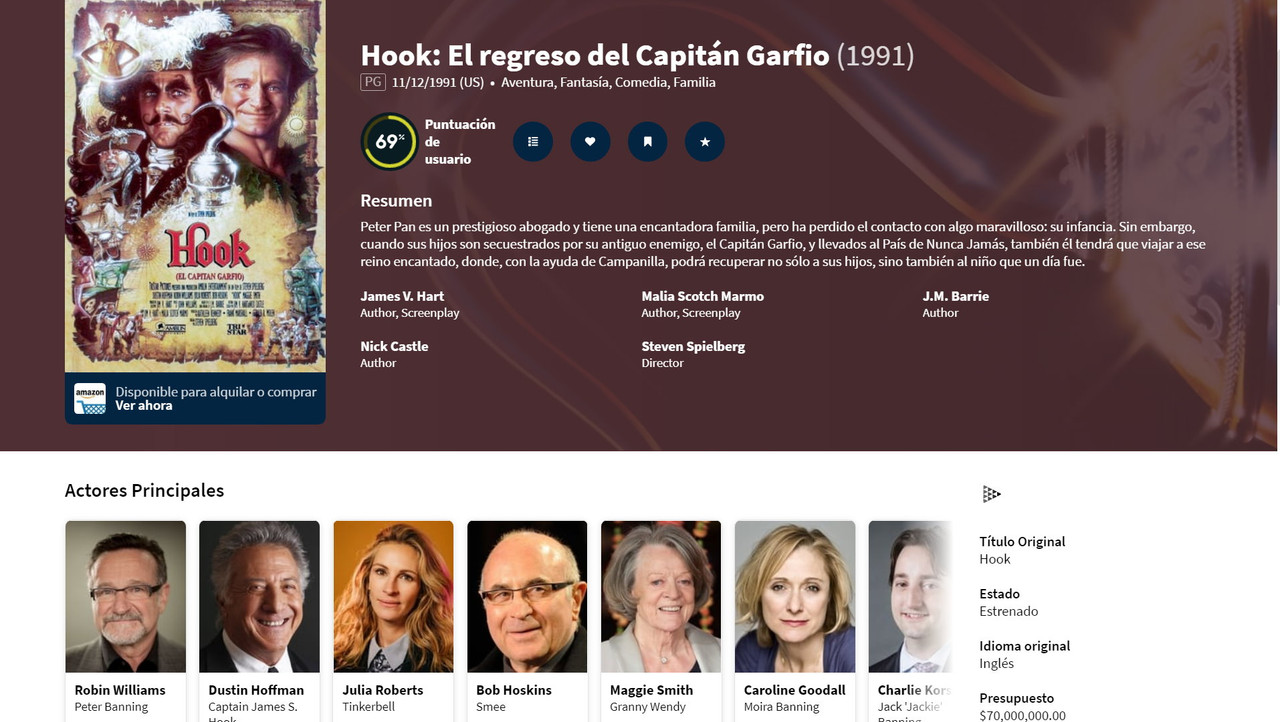Screen dimensions: 1280x722
Task: Rate the movie using the star icon
Action: click(705, 142)
